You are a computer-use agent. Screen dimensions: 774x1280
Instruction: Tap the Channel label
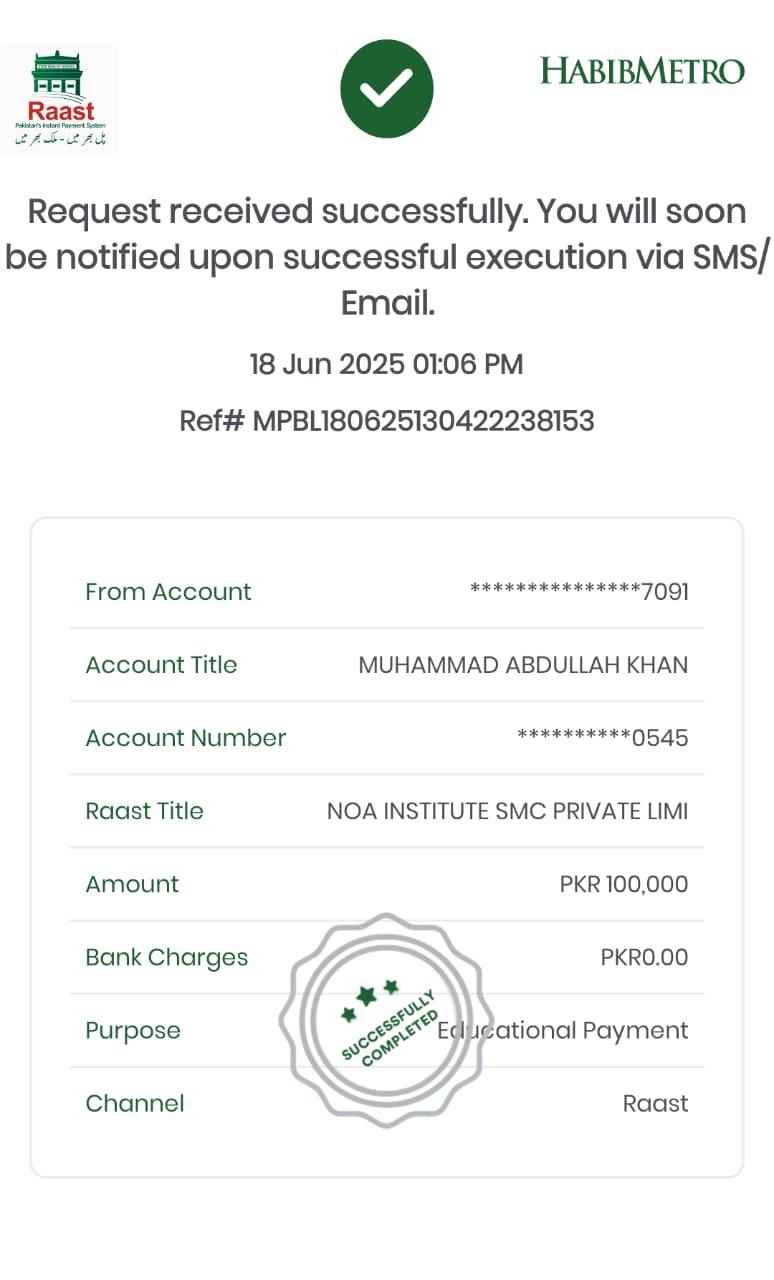[135, 1103]
